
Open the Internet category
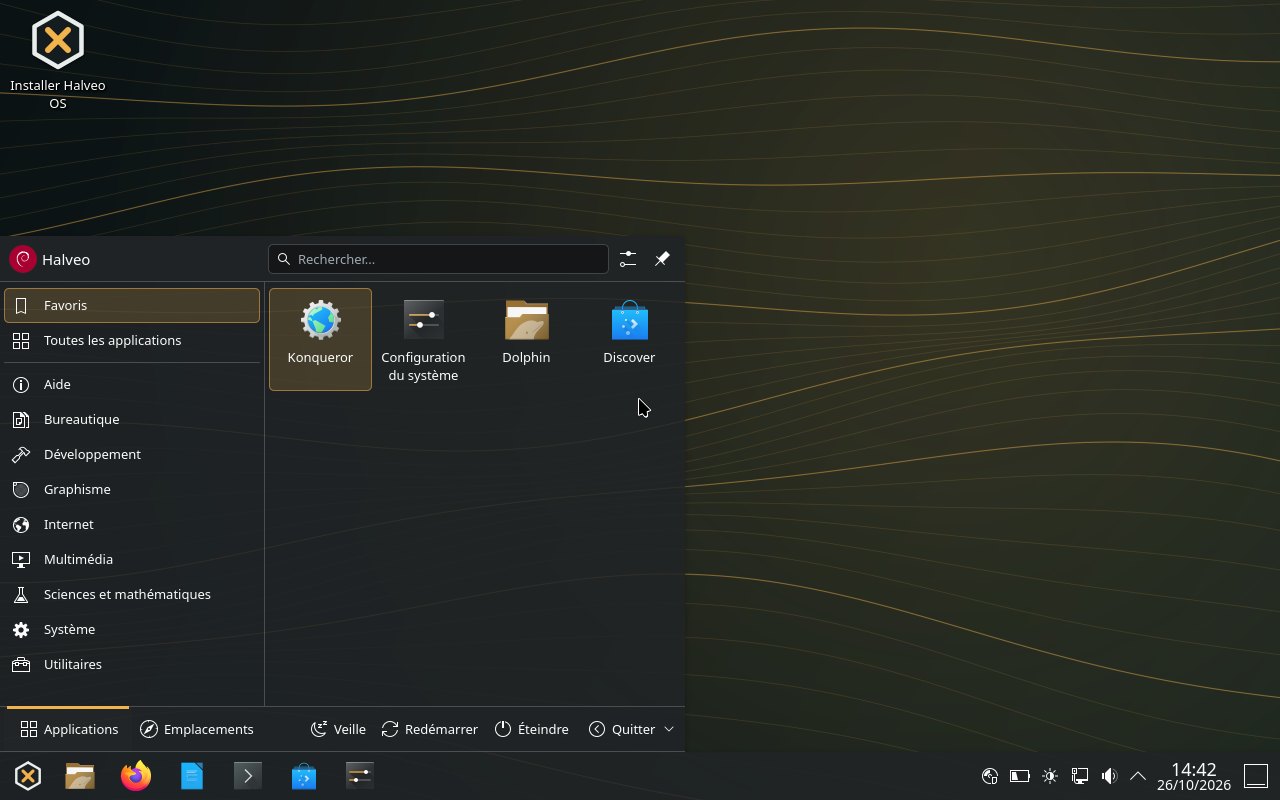[x=132, y=524]
